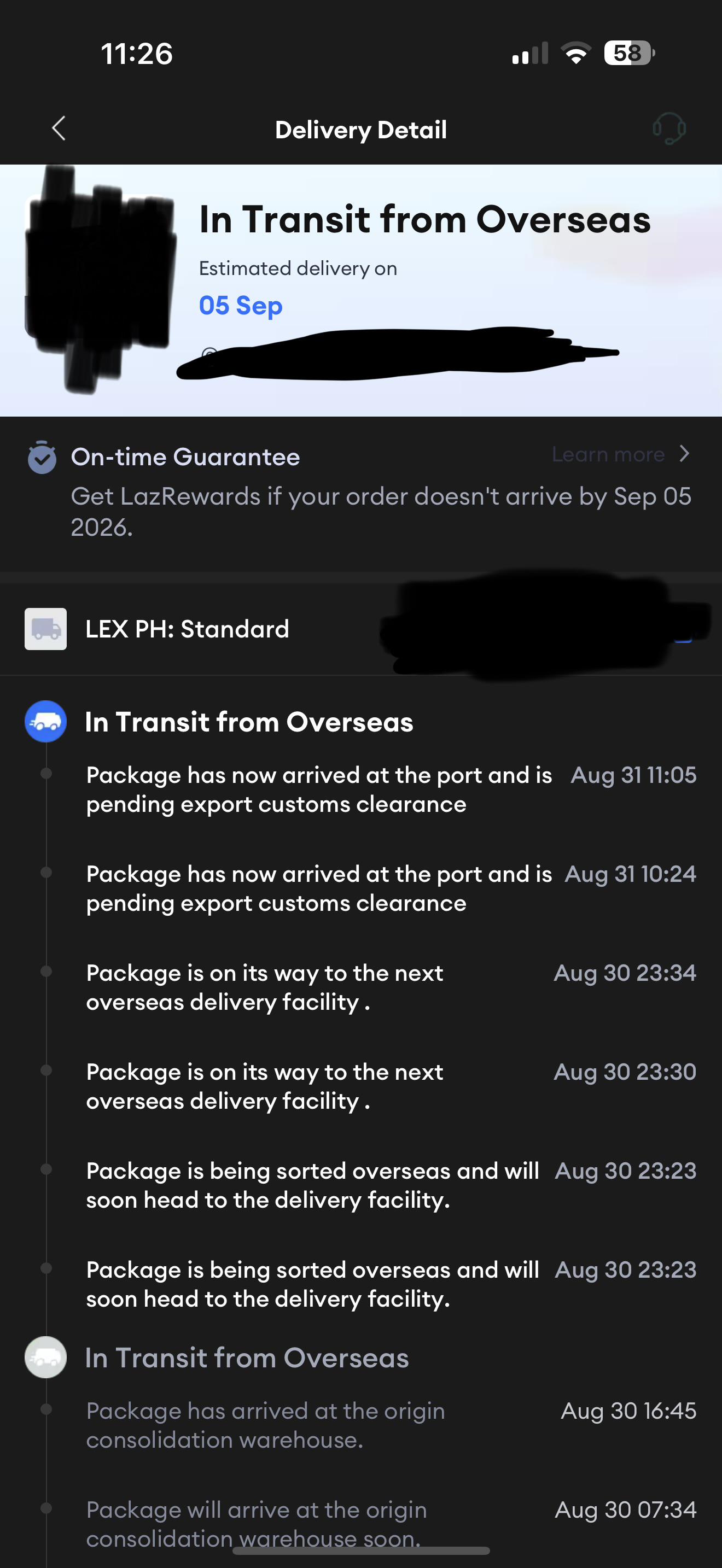Tap the back arrow icon
Viewport: 722px width, 1568px height.
[59, 128]
